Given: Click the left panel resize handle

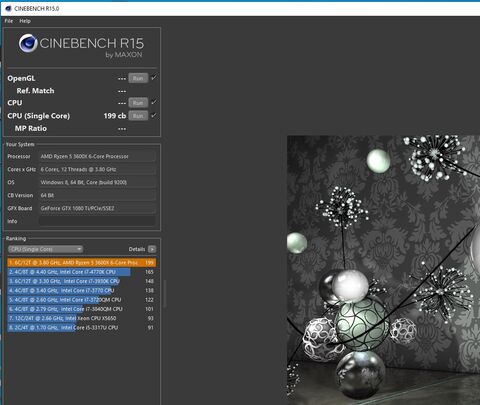Looking at the screenshot, I should pos(164,293).
